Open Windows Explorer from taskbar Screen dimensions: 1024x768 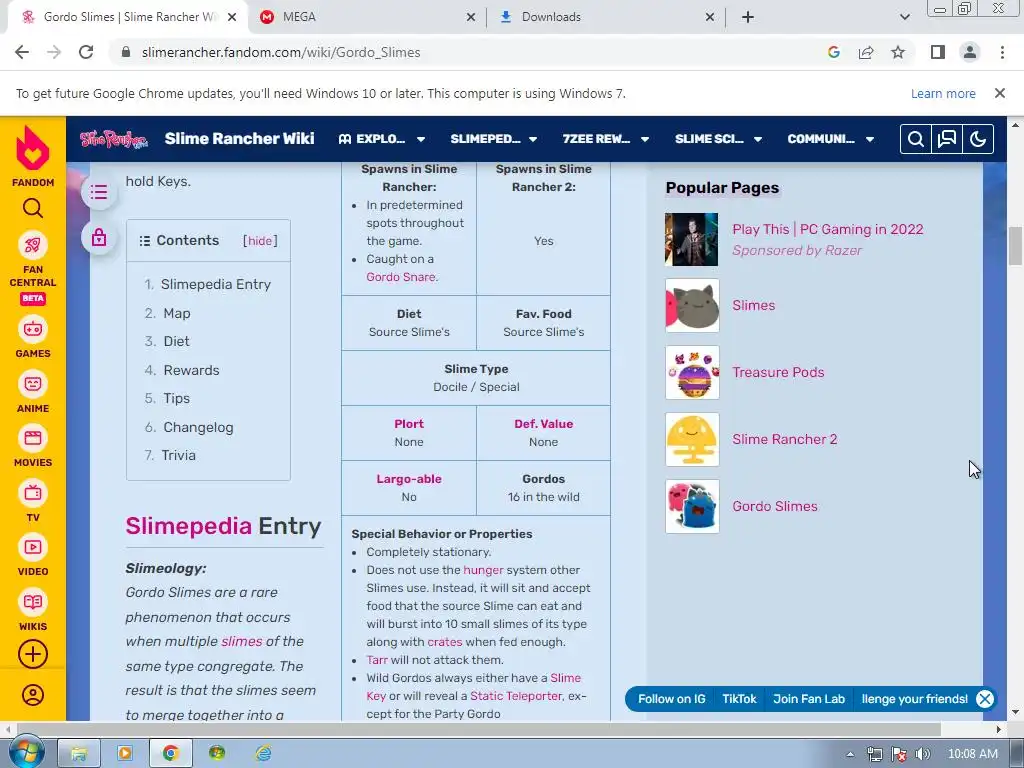[x=79, y=754]
